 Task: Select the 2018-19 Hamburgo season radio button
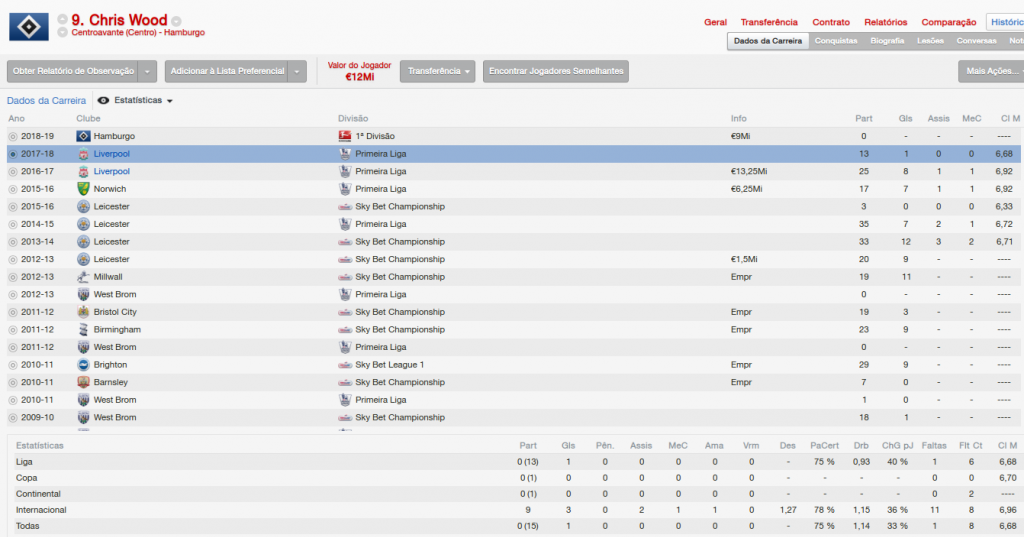coord(13,136)
